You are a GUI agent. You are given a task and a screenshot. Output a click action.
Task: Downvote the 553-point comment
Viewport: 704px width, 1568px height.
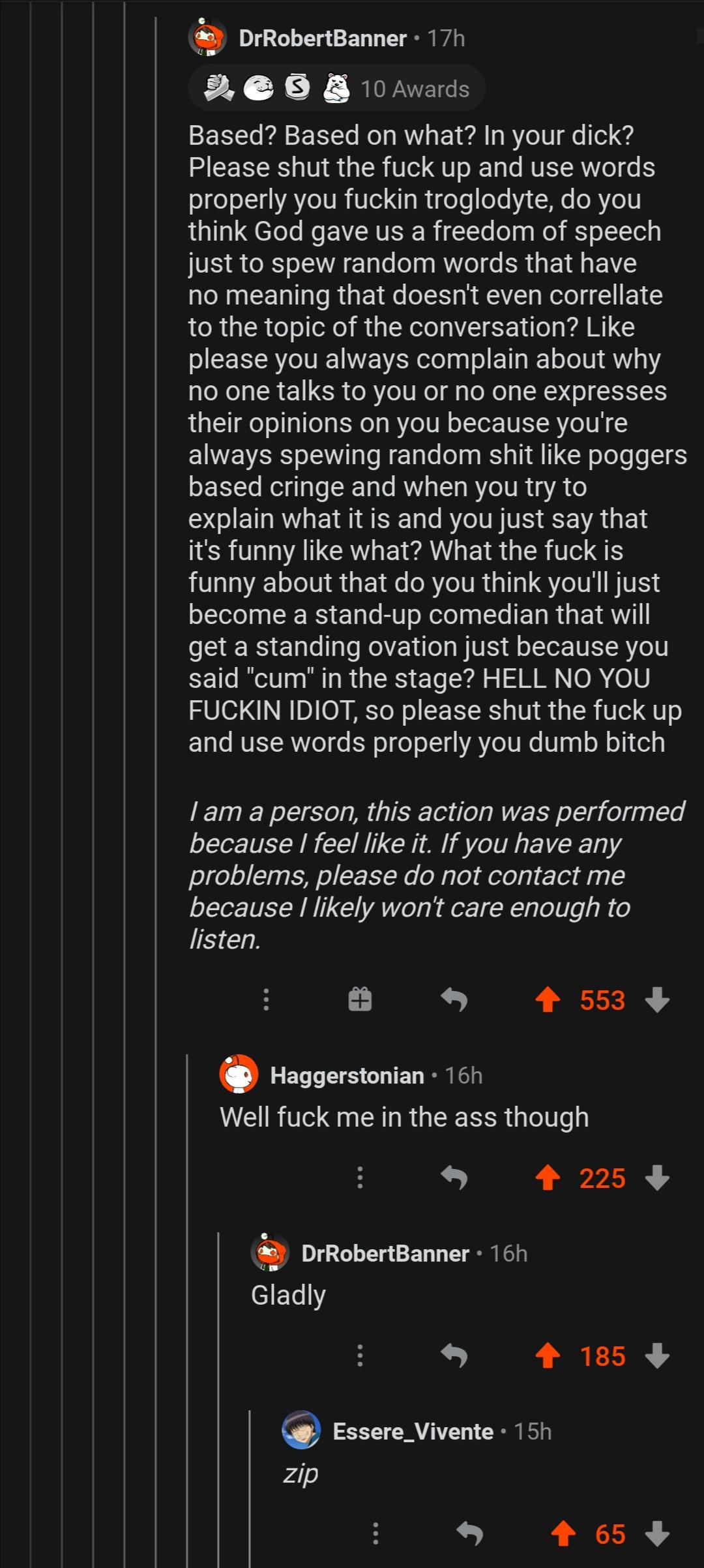(x=657, y=999)
